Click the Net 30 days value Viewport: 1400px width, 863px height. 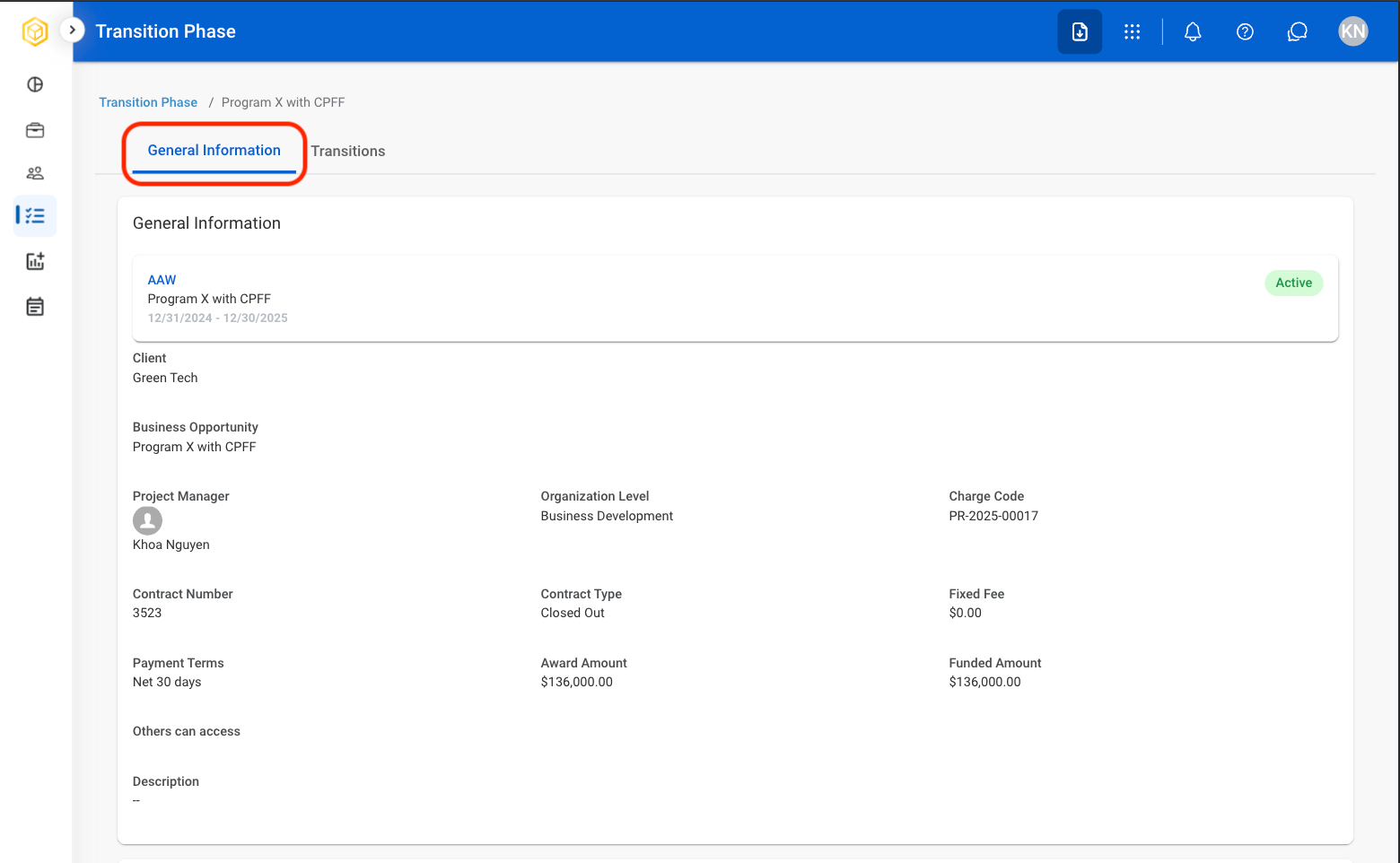167,682
